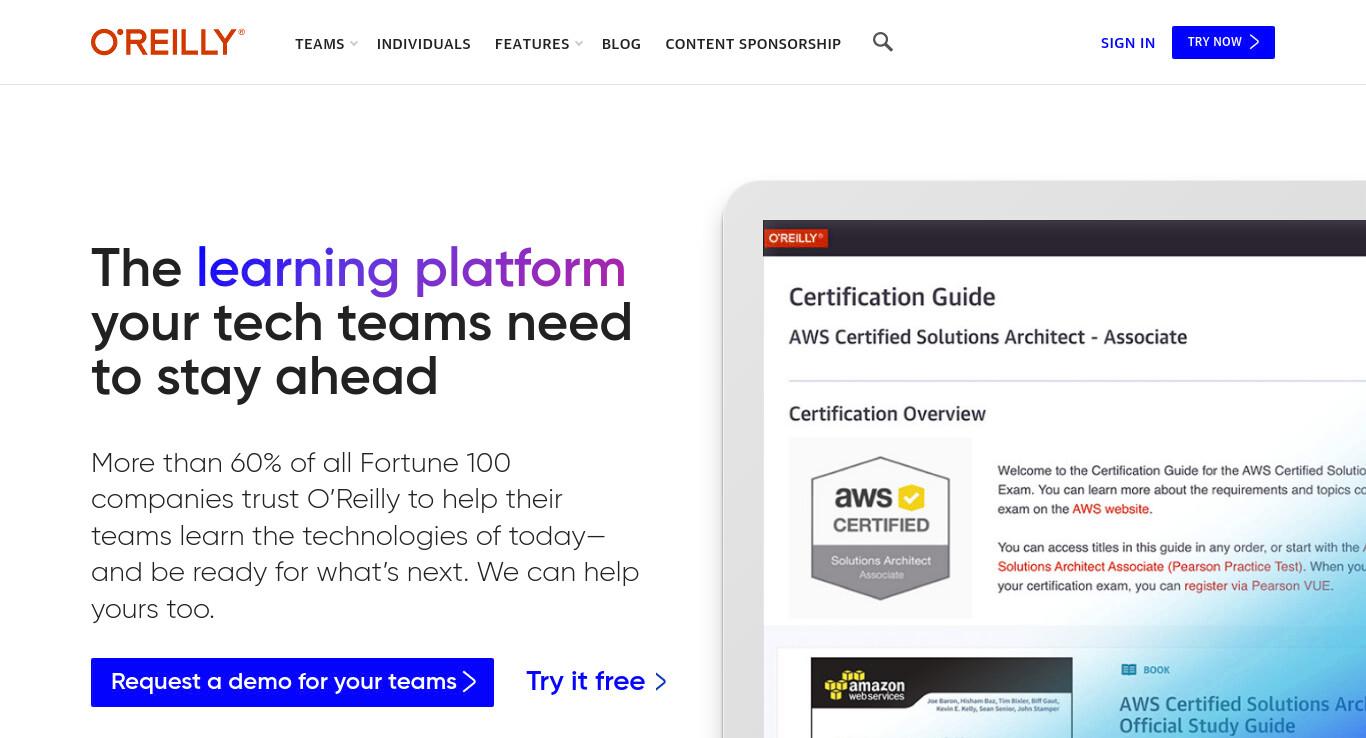Click the 'Certification Guide' heading
Screen dimensions: 1366x738
[892, 297]
